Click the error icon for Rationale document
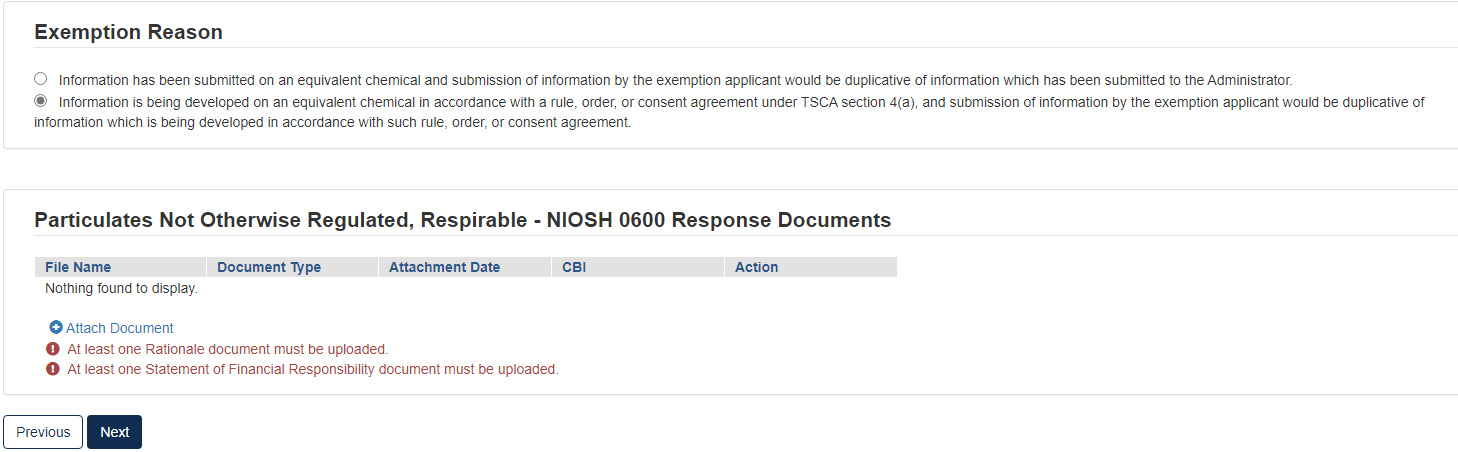The image size is (1458, 452). [53, 349]
